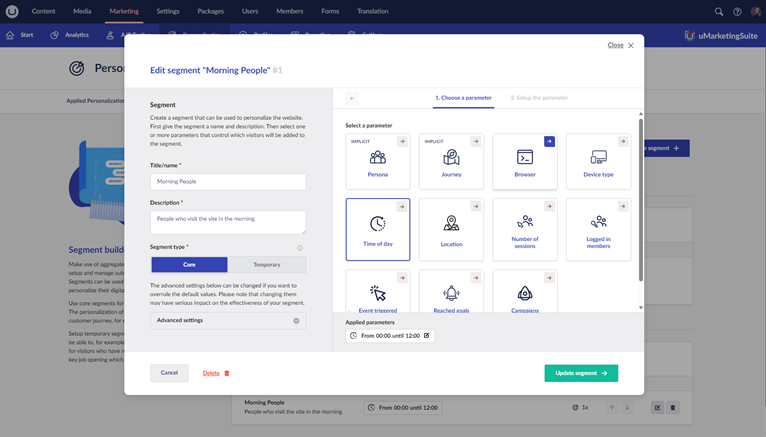The width and height of the screenshot is (766, 437).
Task: Set segment type to Core
Action: click(189, 265)
